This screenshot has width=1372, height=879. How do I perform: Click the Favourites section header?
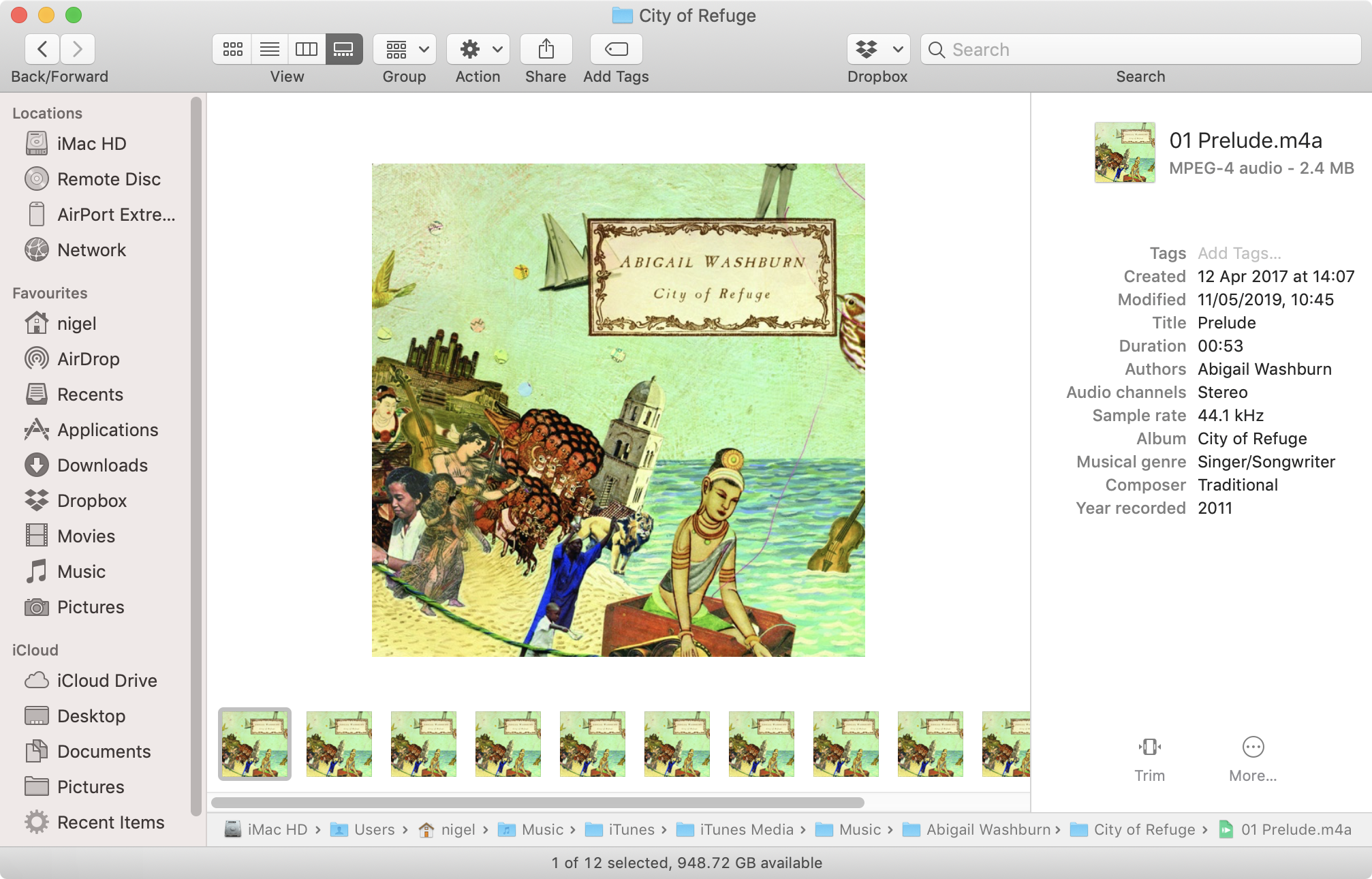point(50,293)
